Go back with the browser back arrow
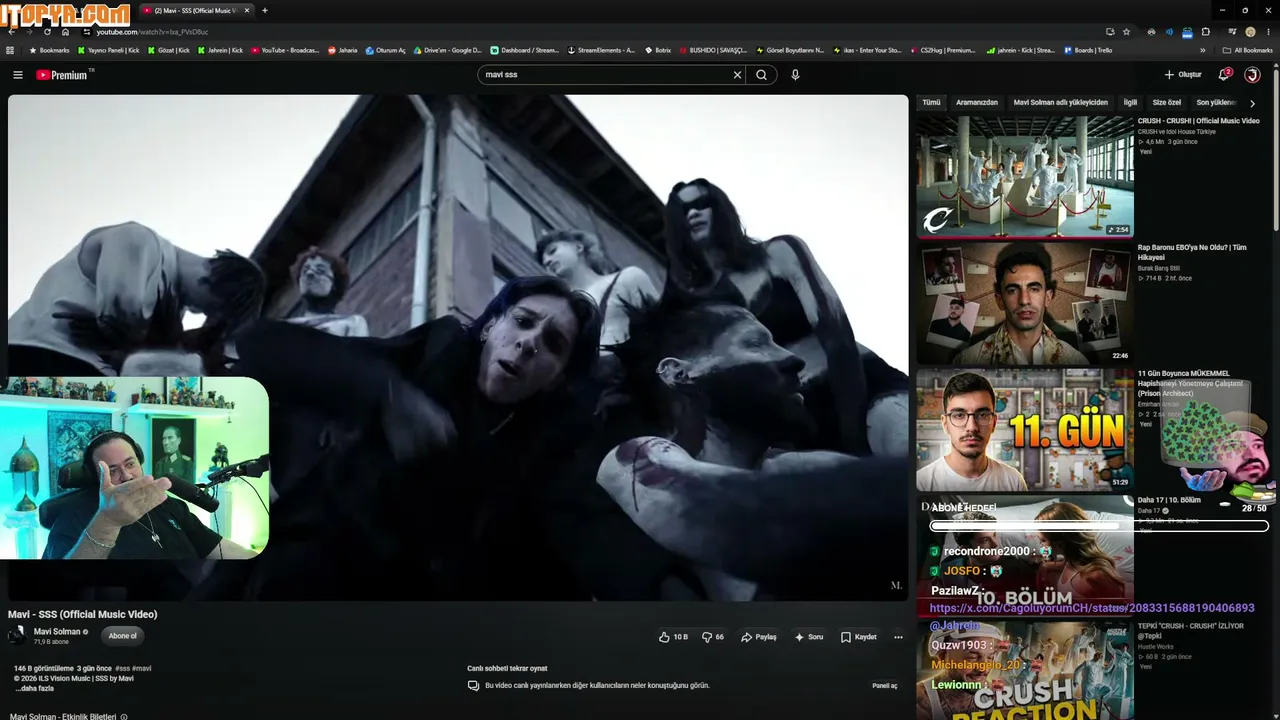This screenshot has height=720, width=1280. click(x=12, y=32)
